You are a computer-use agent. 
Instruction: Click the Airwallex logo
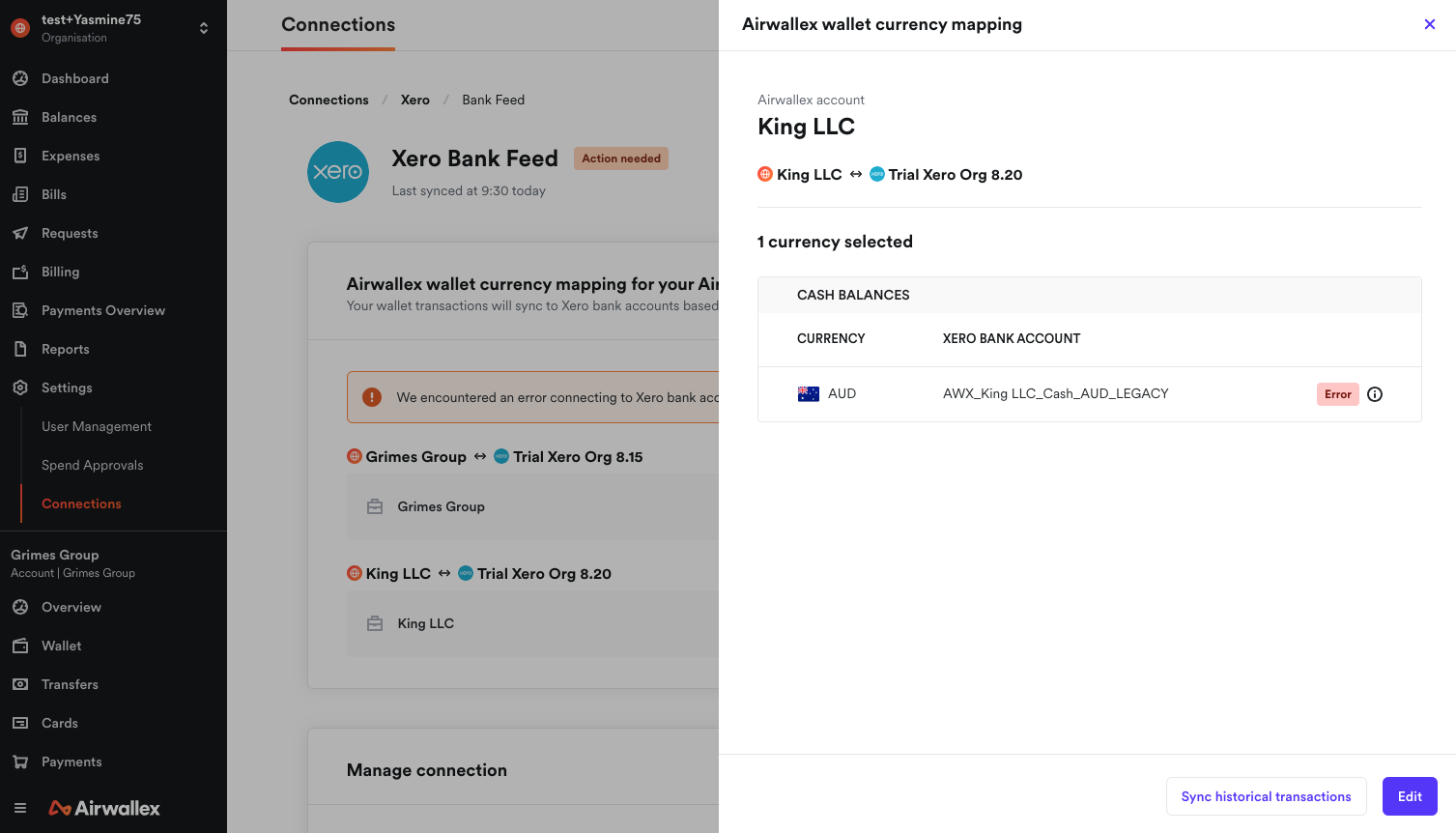pos(104,808)
